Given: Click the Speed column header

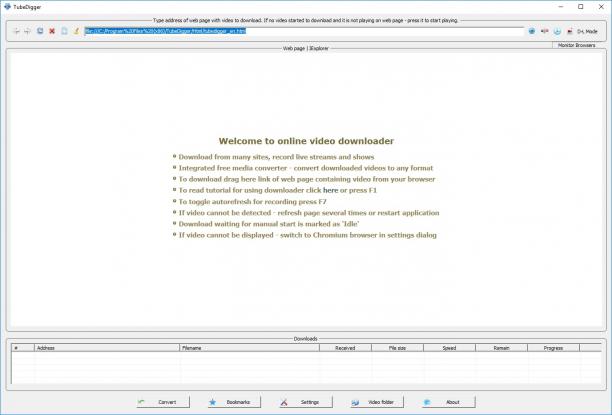Looking at the screenshot, I should click(x=449, y=348).
